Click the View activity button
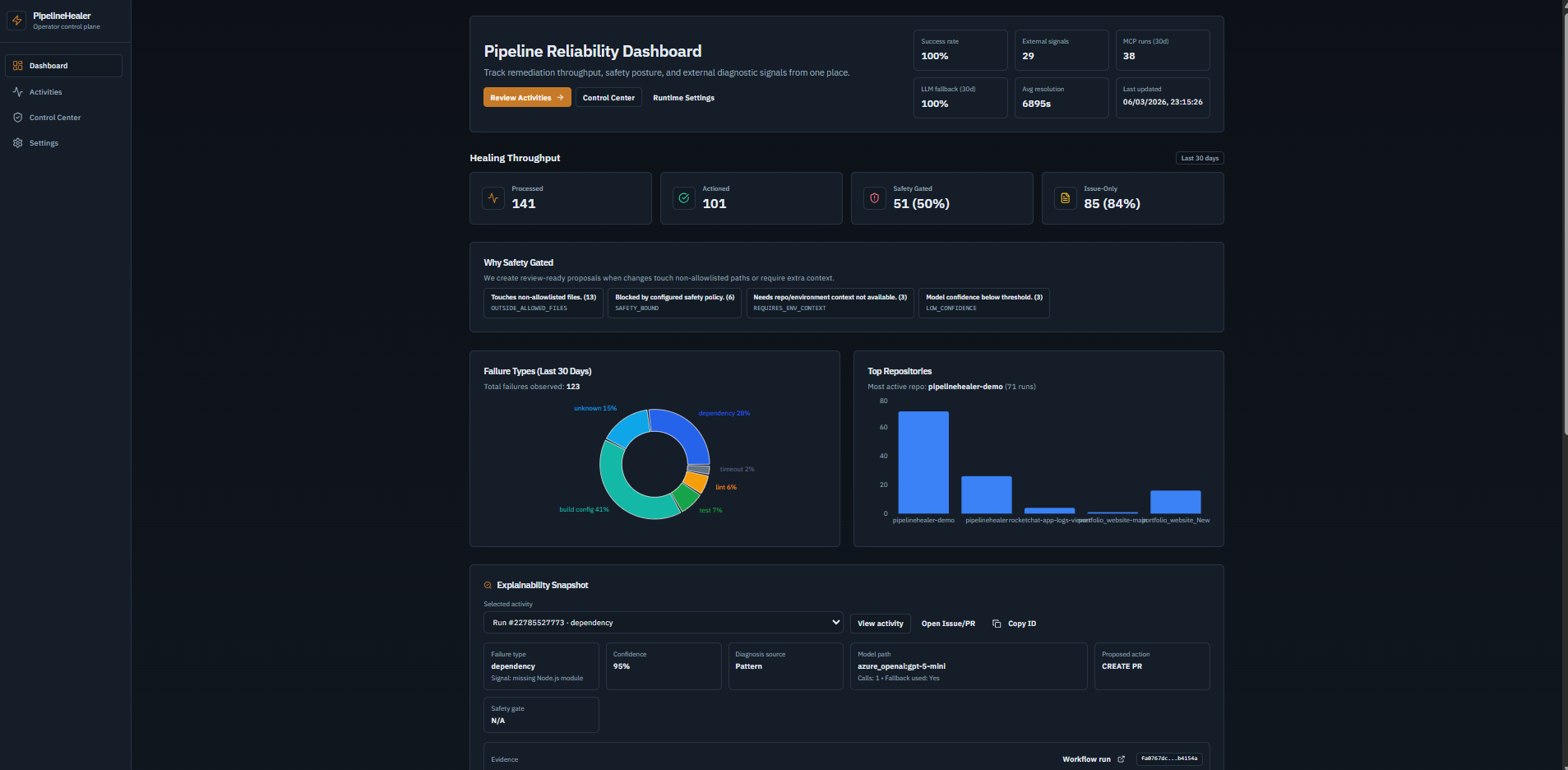This screenshot has height=770, width=1568. 881,624
